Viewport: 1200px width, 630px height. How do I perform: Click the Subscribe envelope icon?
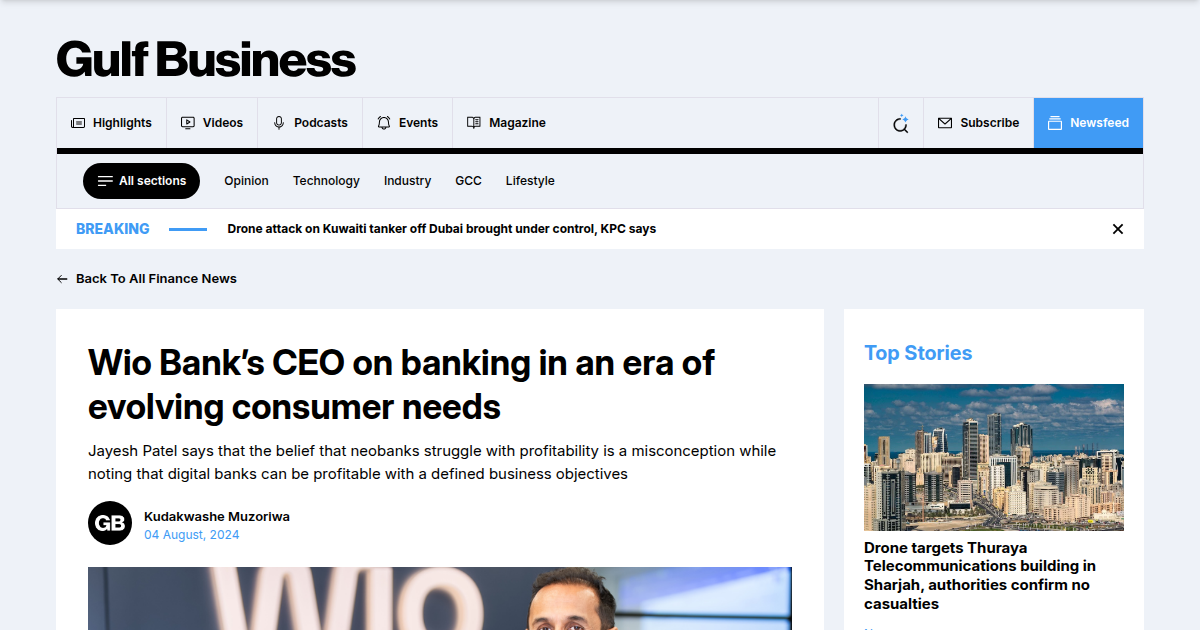(944, 122)
